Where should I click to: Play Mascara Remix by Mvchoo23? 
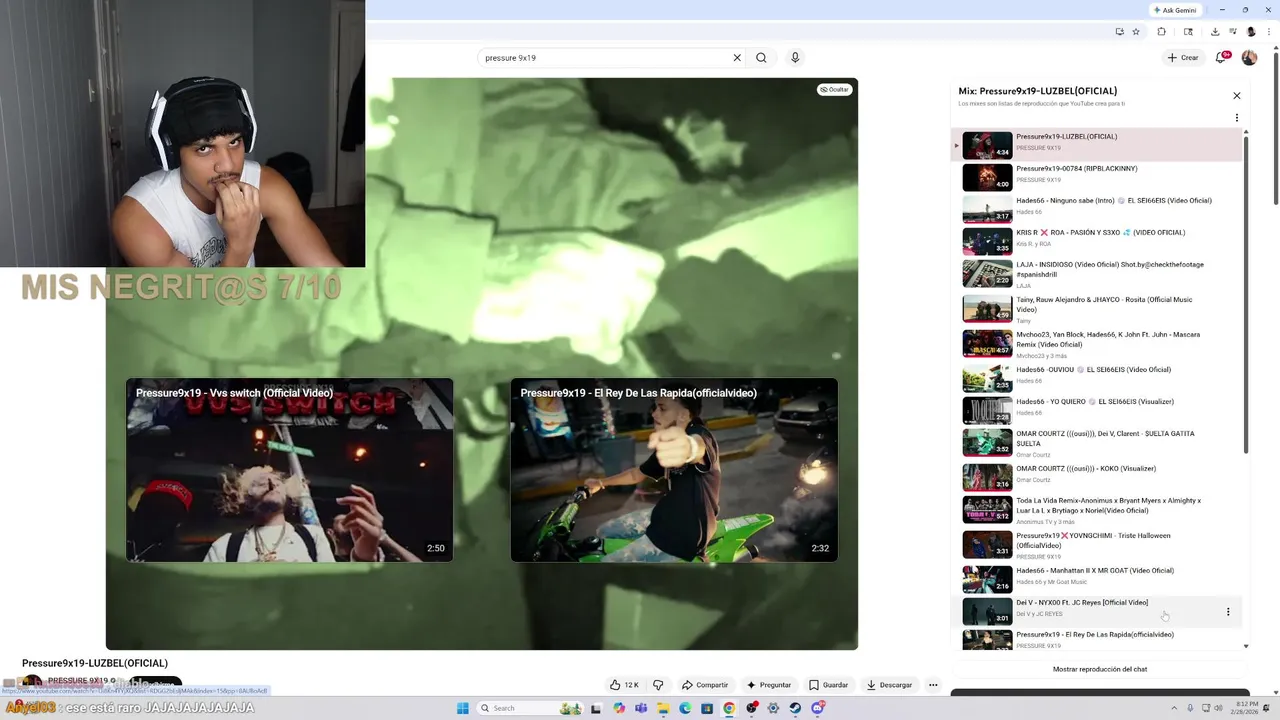click(x=1096, y=343)
